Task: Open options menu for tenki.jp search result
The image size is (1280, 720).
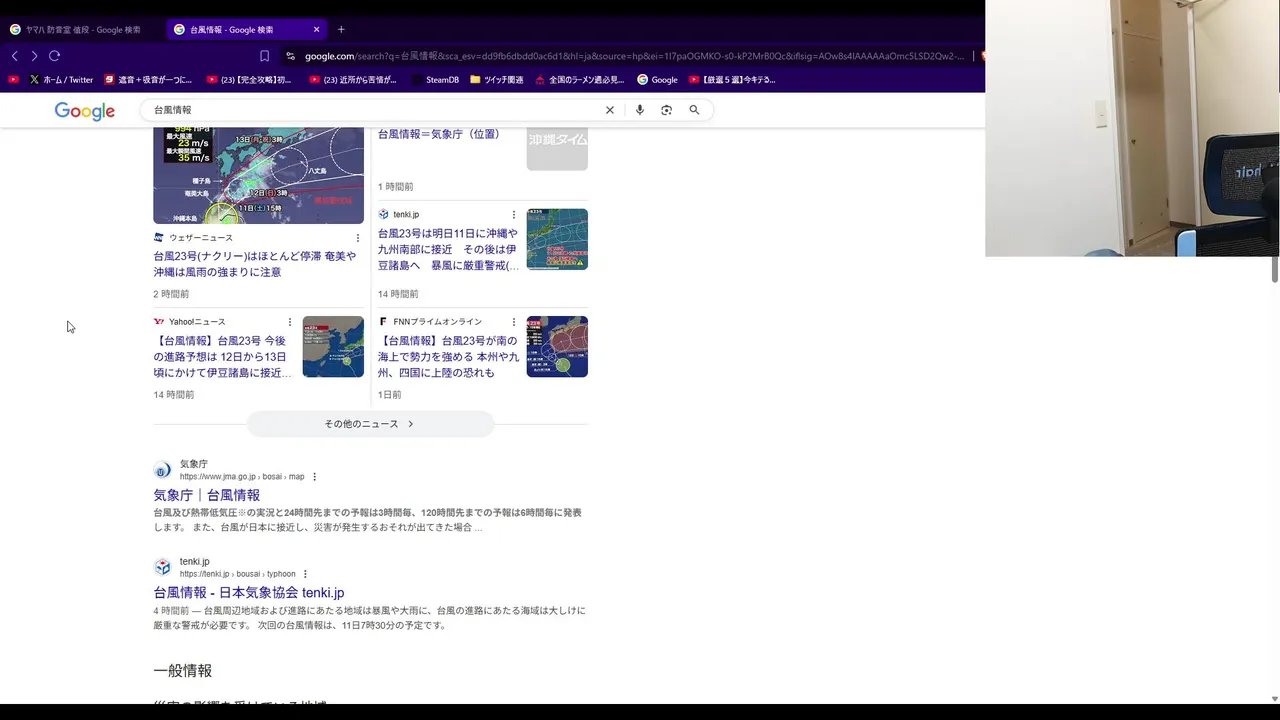Action: [x=306, y=574]
